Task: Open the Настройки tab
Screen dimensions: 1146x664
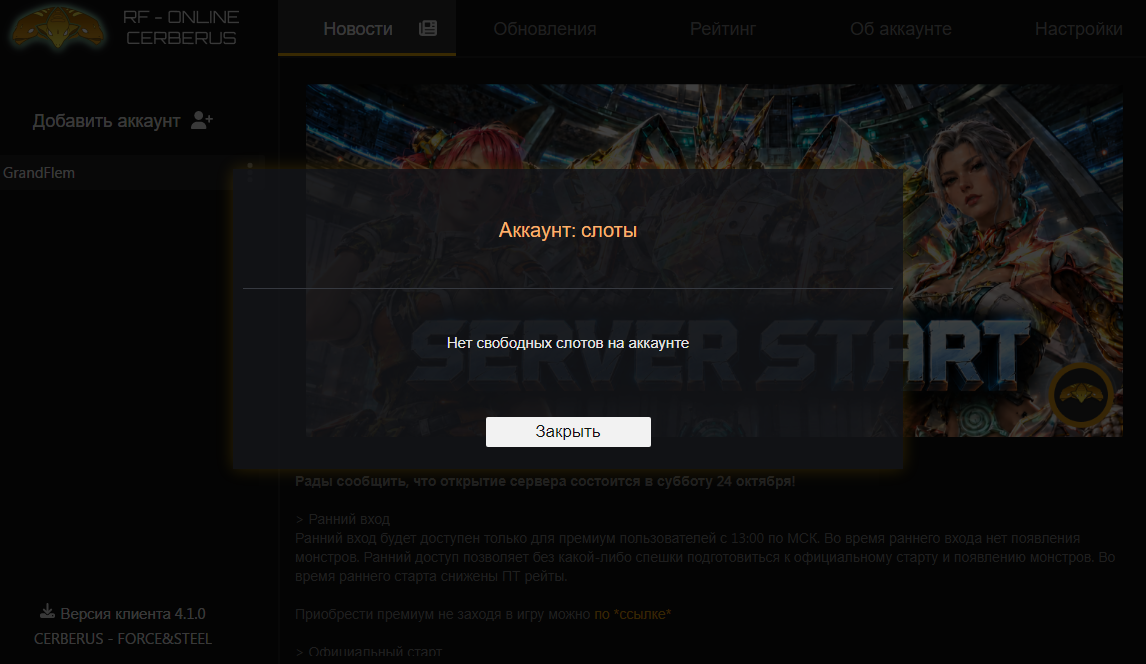Action: click(1078, 28)
